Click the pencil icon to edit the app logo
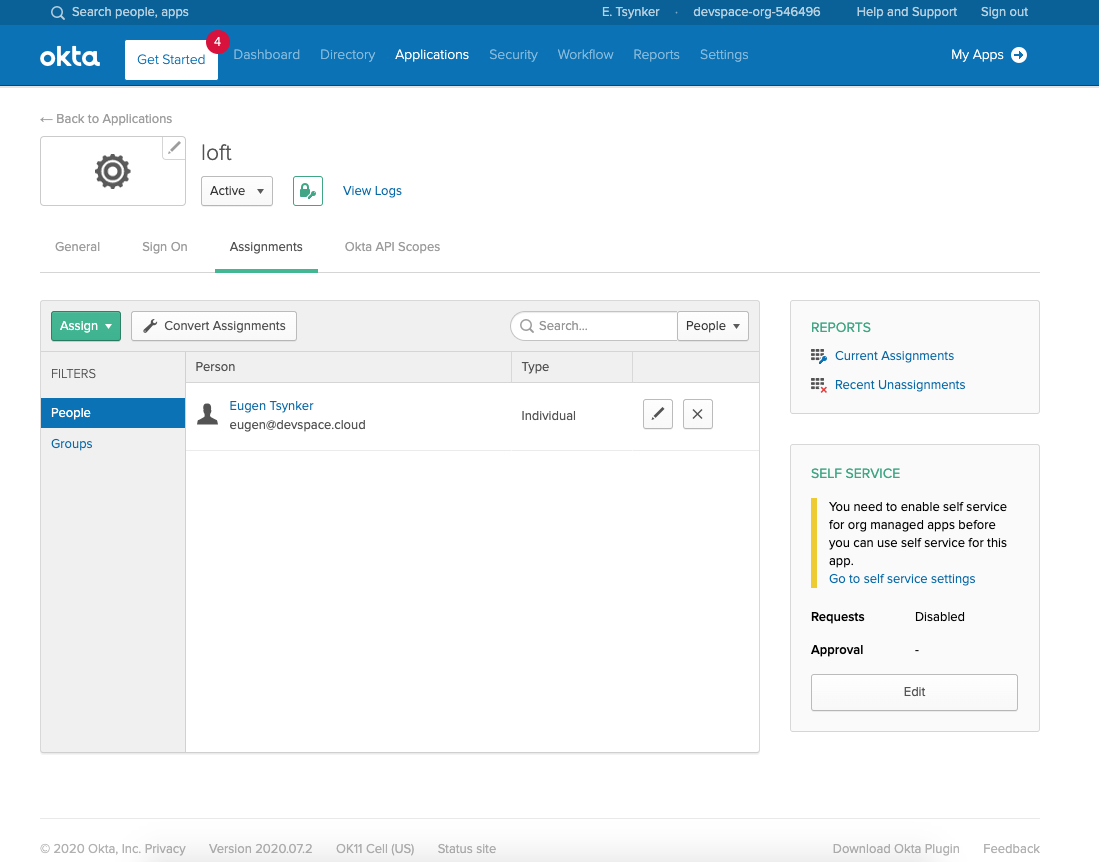Screen dimensions: 1099x862 click(173, 147)
